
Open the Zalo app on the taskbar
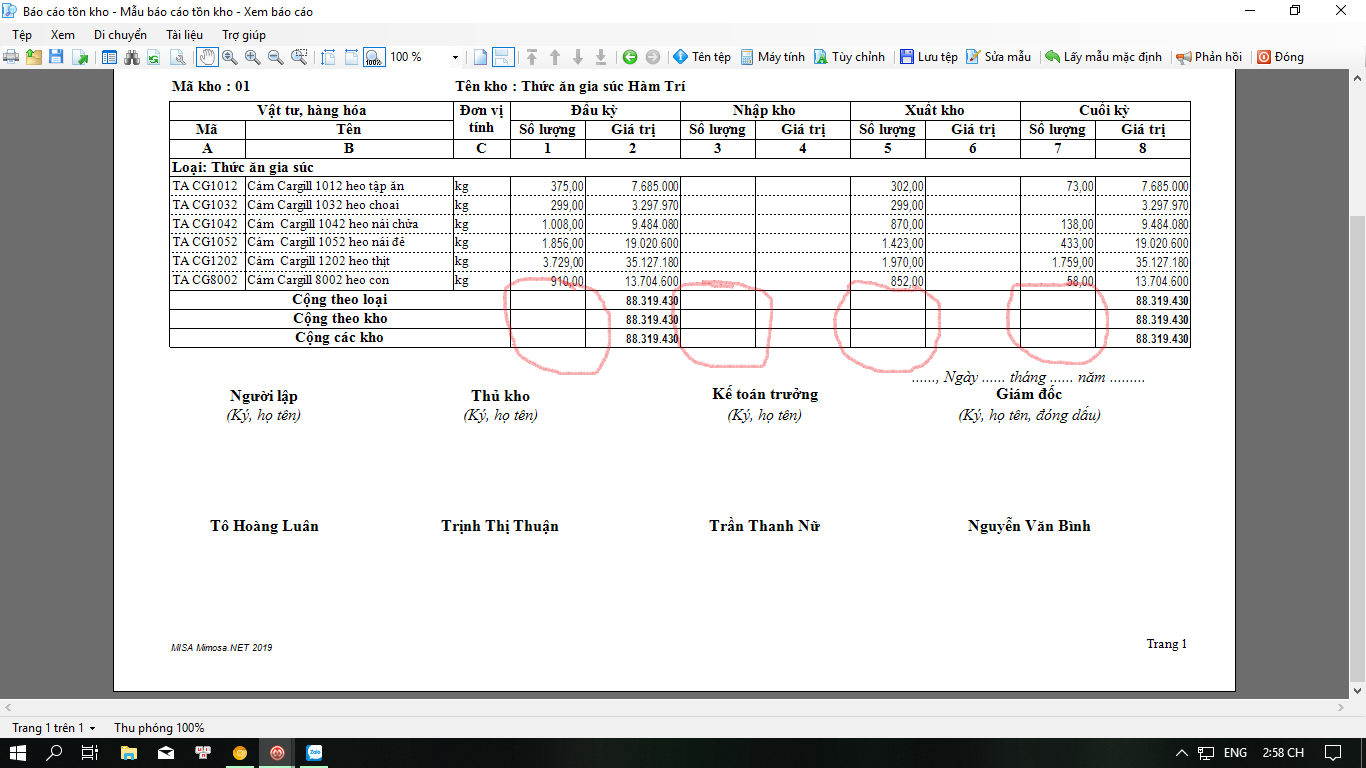coord(314,752)
